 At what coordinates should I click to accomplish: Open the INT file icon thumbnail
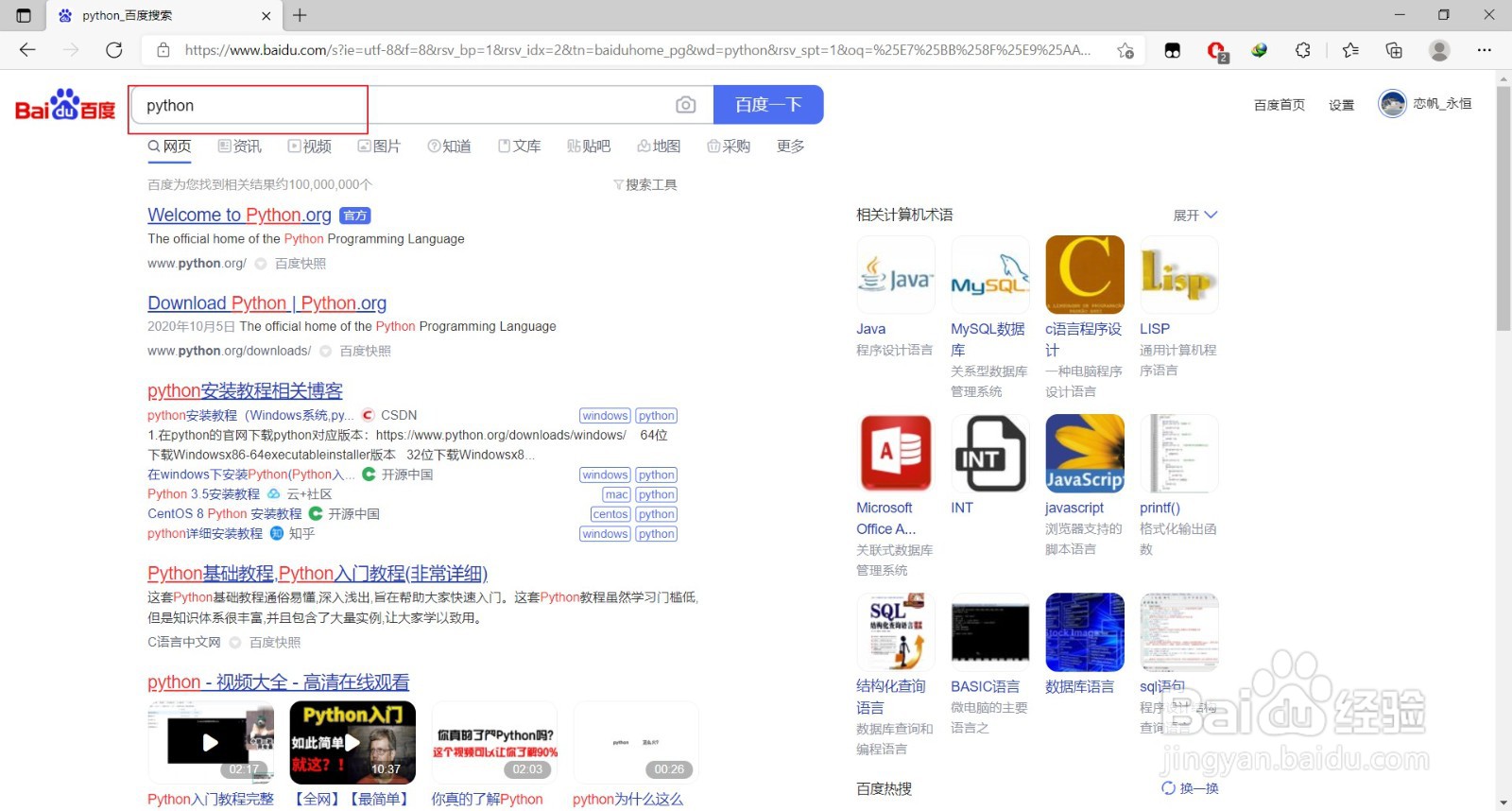[x=990, y=454]
